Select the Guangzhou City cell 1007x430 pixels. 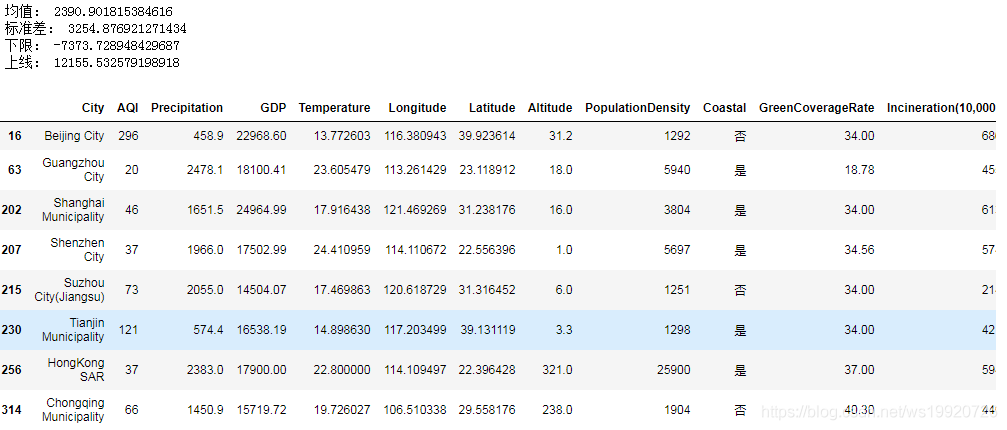[73, 169]
